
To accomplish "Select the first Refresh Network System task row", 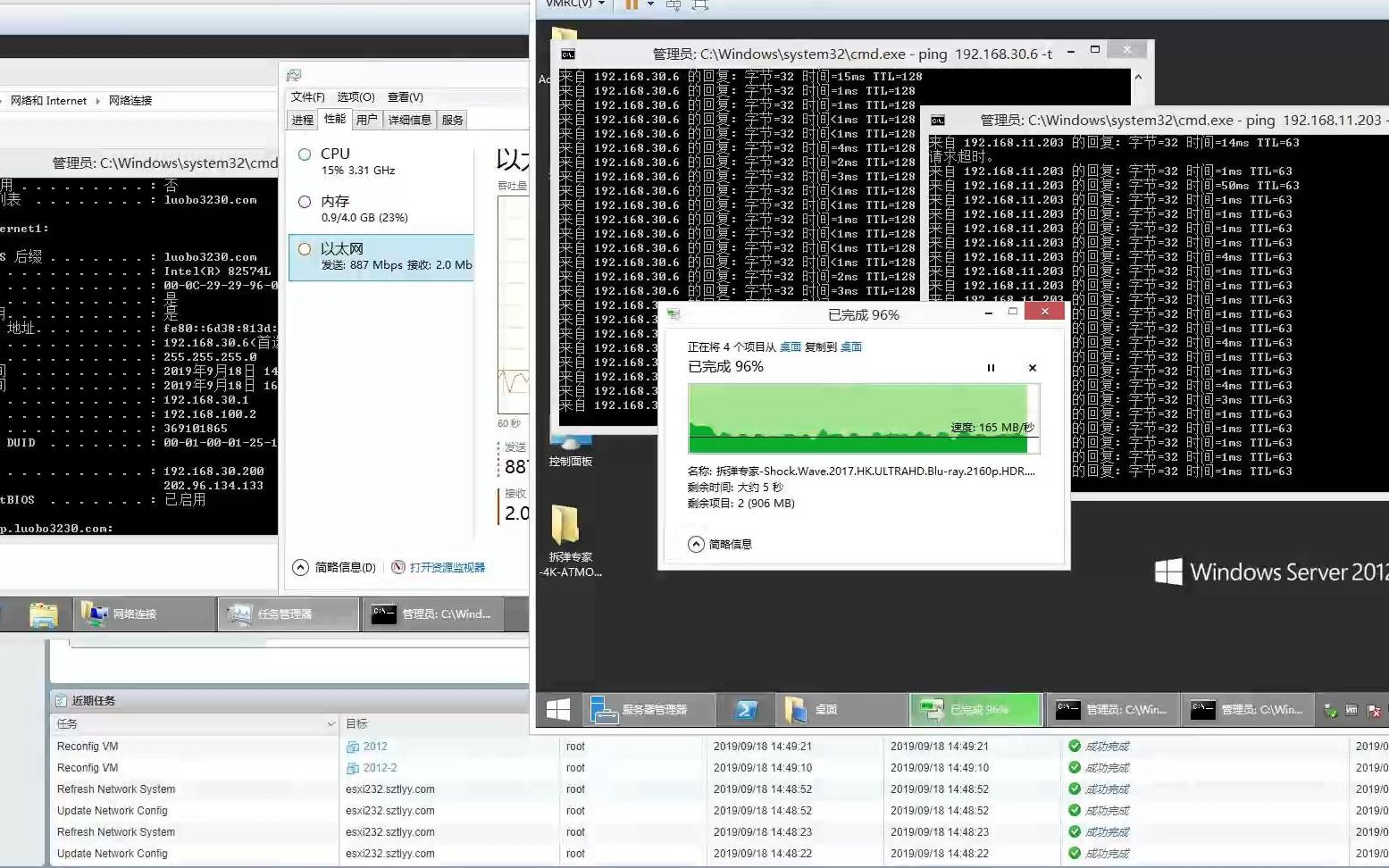I will pyautogui.click(x=718, y=789).
